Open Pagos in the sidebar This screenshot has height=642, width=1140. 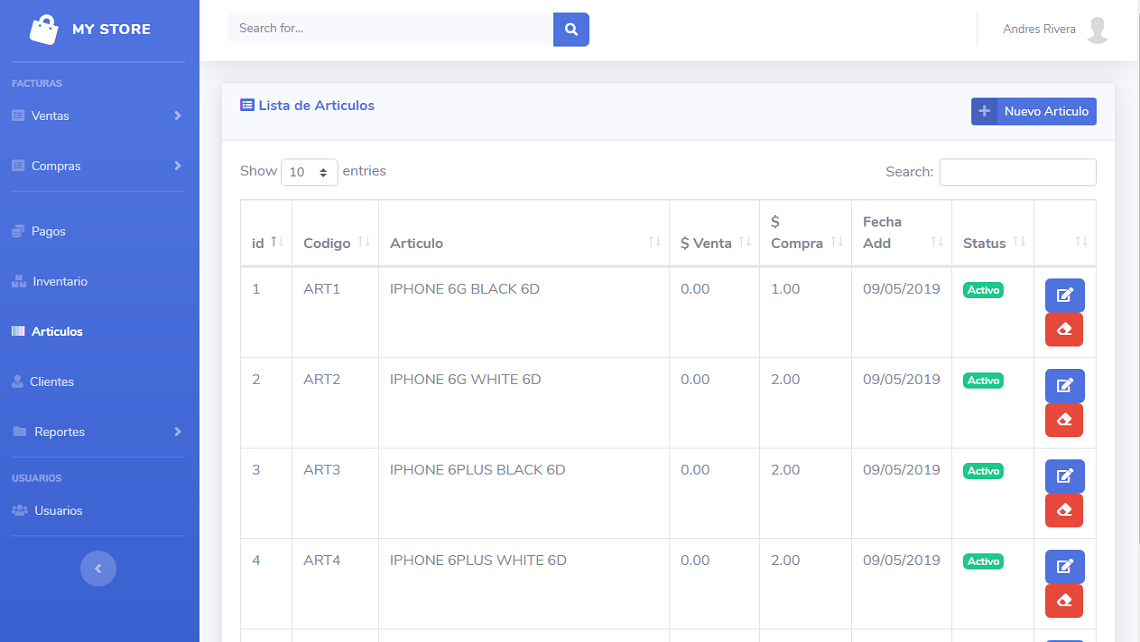[48, 232]
